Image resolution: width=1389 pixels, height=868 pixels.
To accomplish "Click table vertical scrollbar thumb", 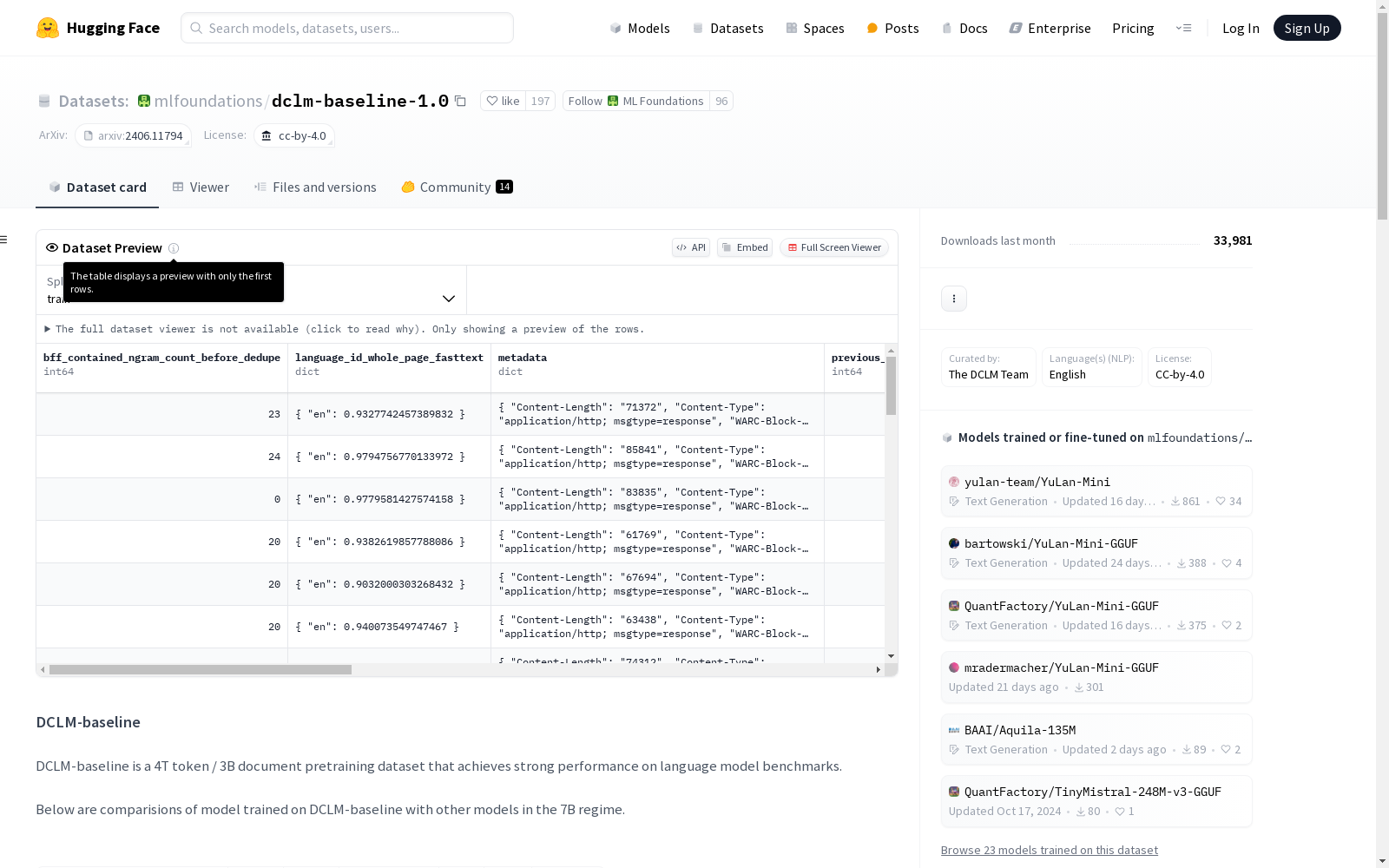I will 891,385.
